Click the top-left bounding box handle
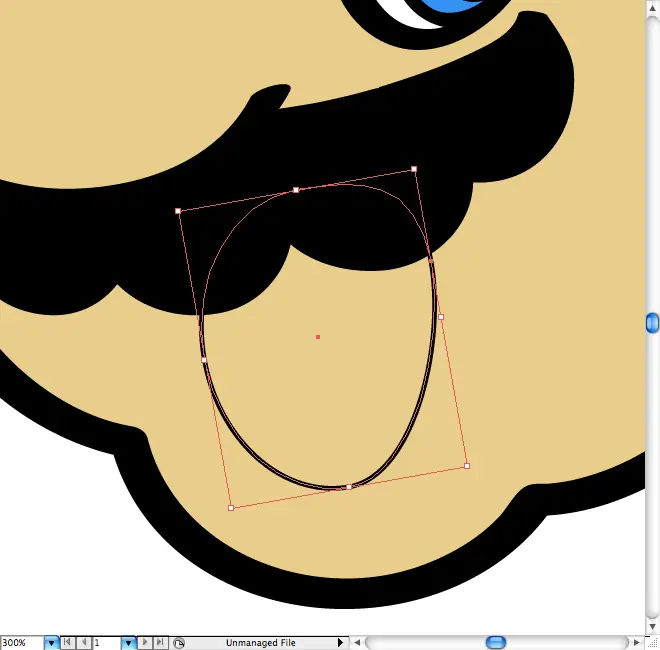 click(178, 211)
